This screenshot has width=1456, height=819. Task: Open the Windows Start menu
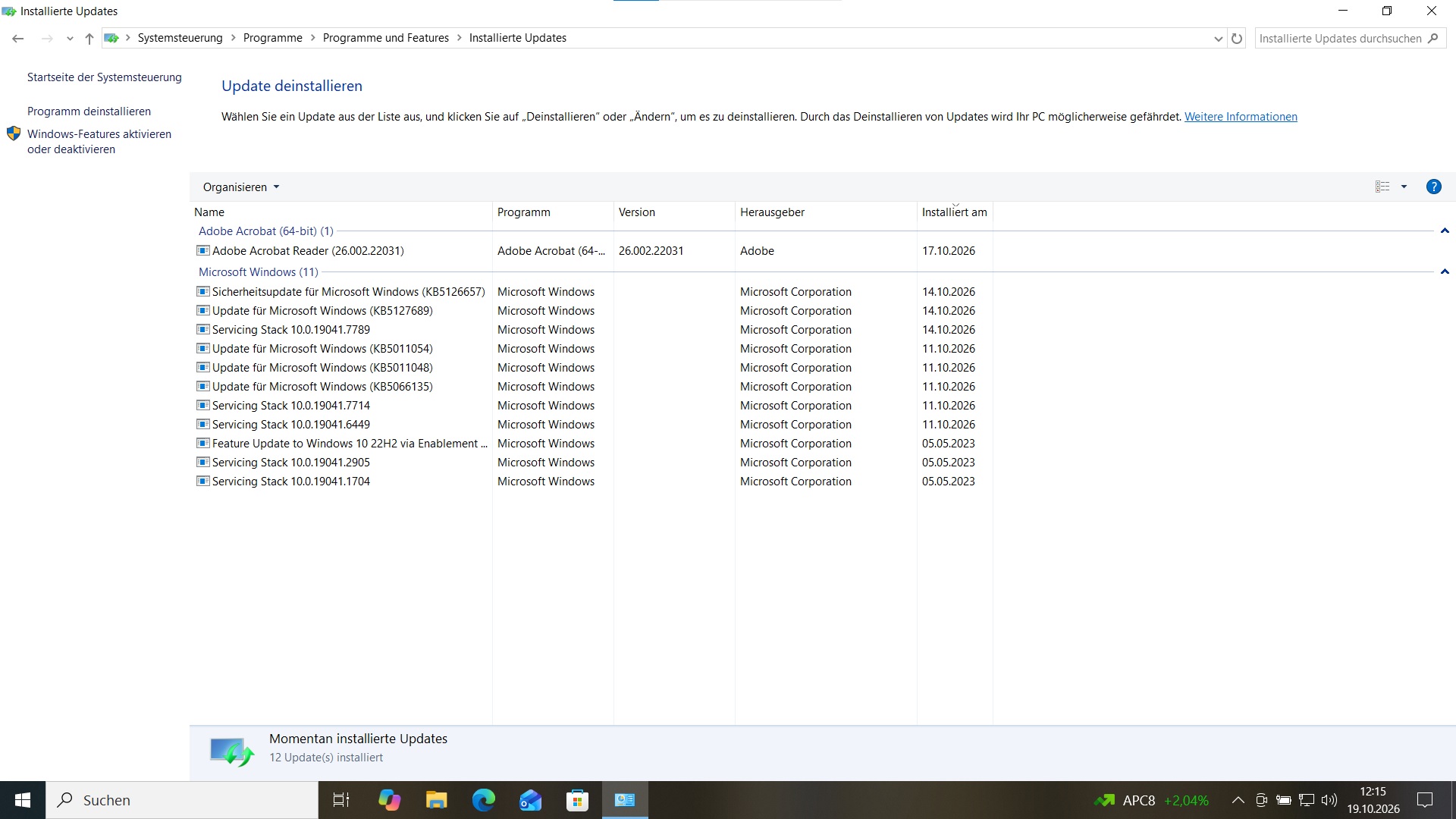point(23,800)
